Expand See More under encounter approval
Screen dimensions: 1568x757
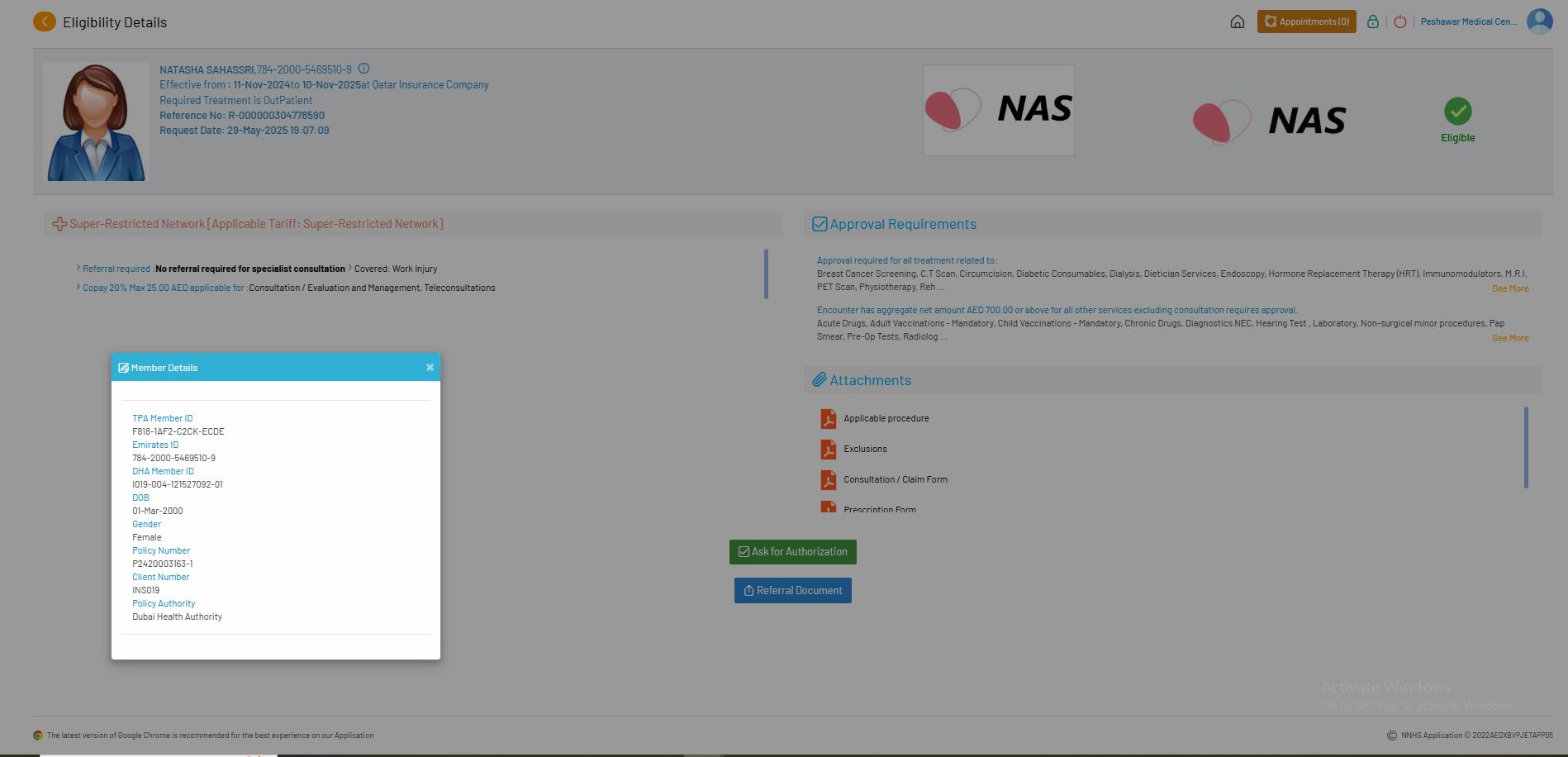pos(1509,339)
